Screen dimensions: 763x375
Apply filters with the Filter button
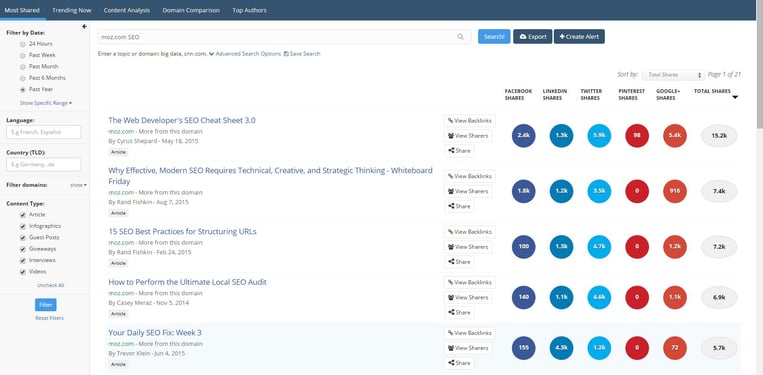click(46, 305)
